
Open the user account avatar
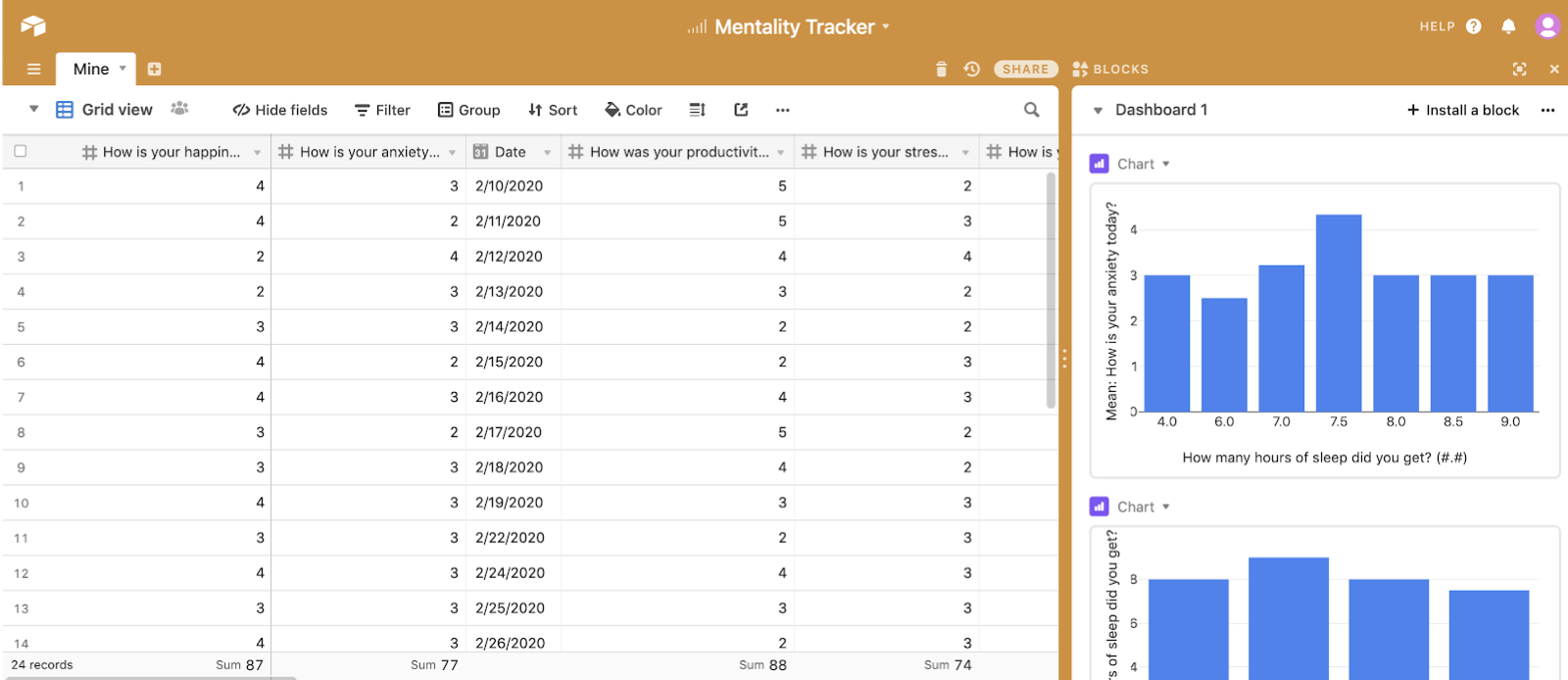coord(1548,26)
